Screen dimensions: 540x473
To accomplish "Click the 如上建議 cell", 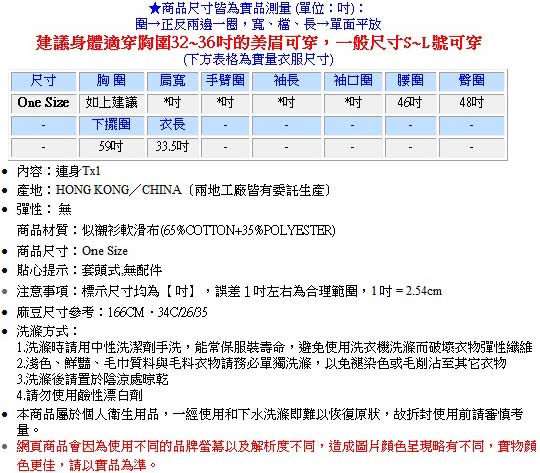I will [x=111, y=103].
